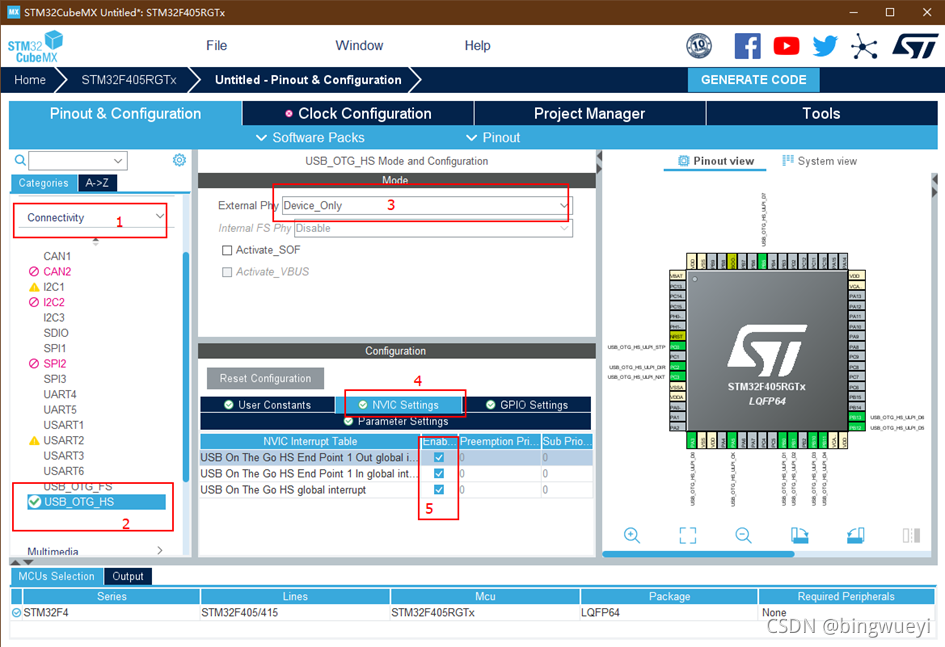
Task: Select the NVIC Settings tab
Action: coord(398,405)
